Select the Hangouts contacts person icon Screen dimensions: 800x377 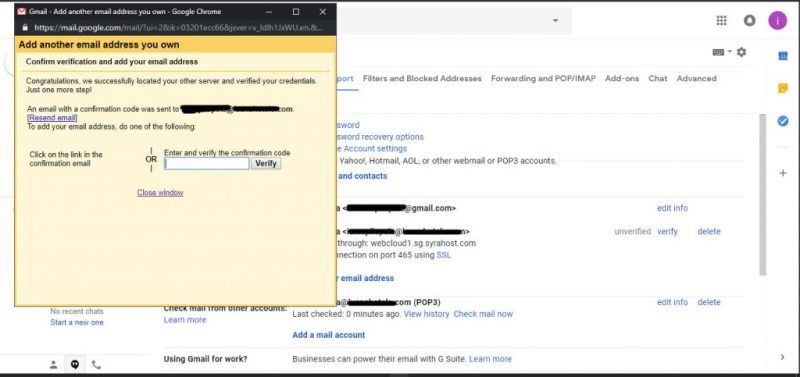[x=53, y=364]
